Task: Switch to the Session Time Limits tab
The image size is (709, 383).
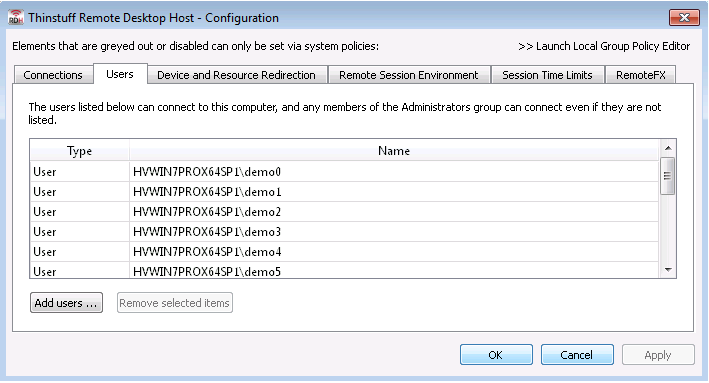Action: click(547, 75)
